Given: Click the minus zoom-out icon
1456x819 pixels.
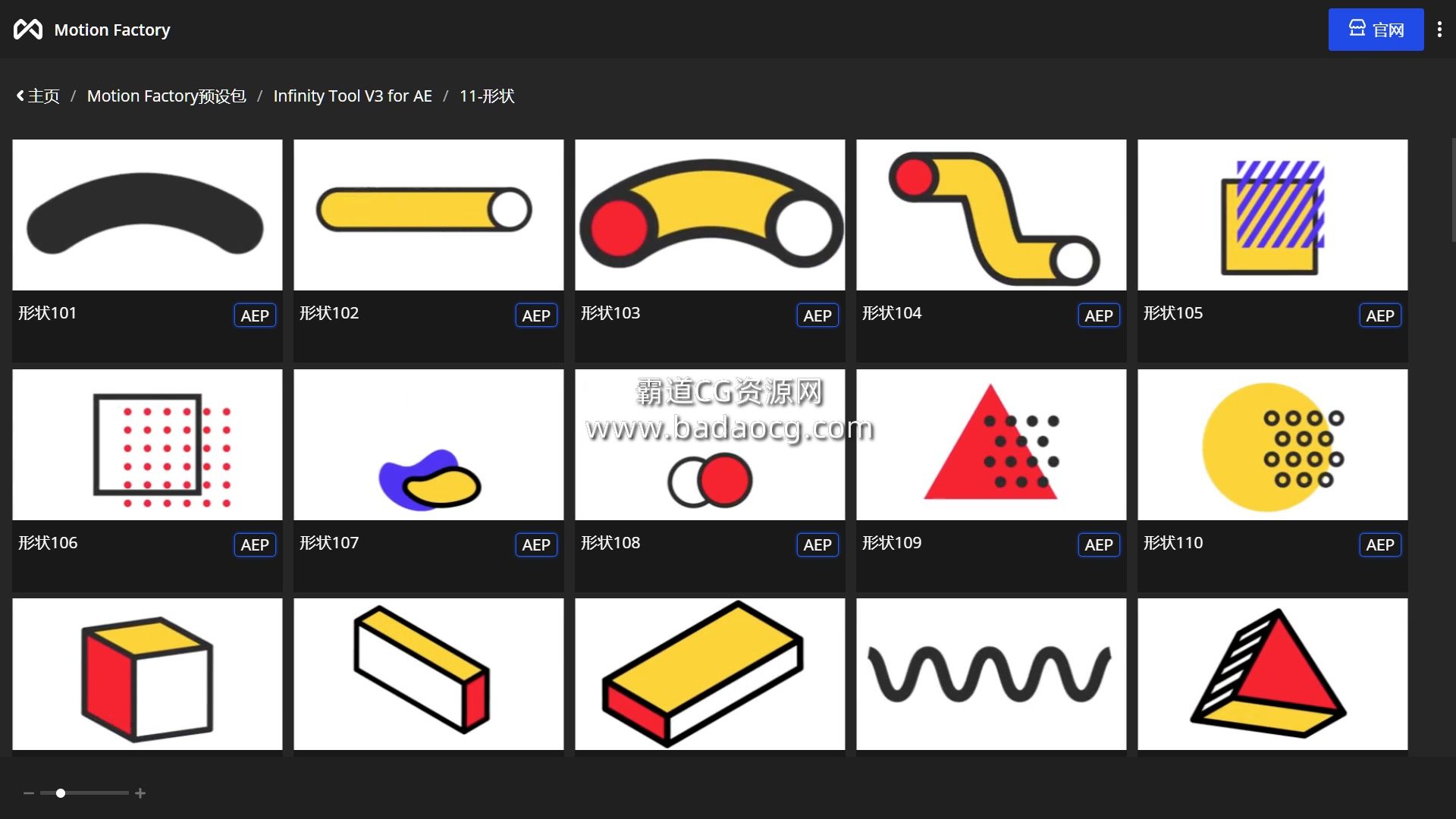Looking at the screenshot, I should pos(29,793).
